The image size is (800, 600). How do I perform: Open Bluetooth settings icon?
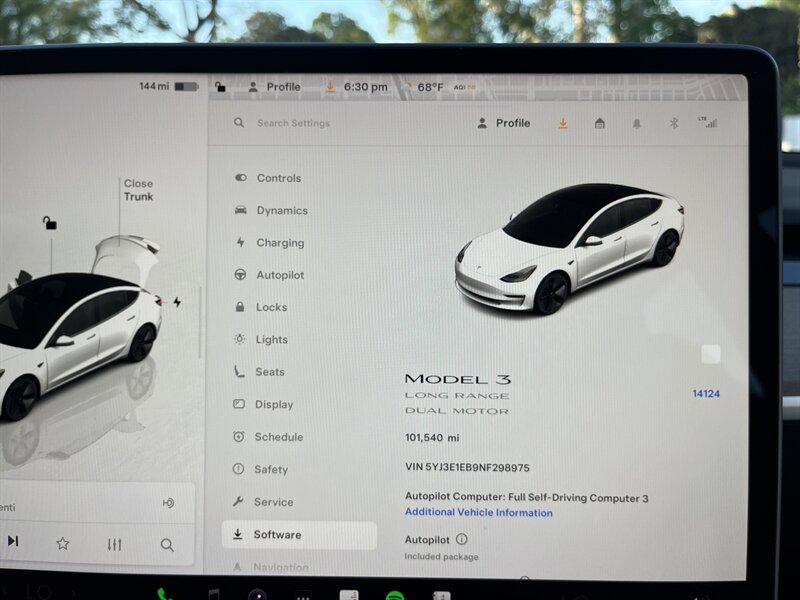click(x=673, y=123)
